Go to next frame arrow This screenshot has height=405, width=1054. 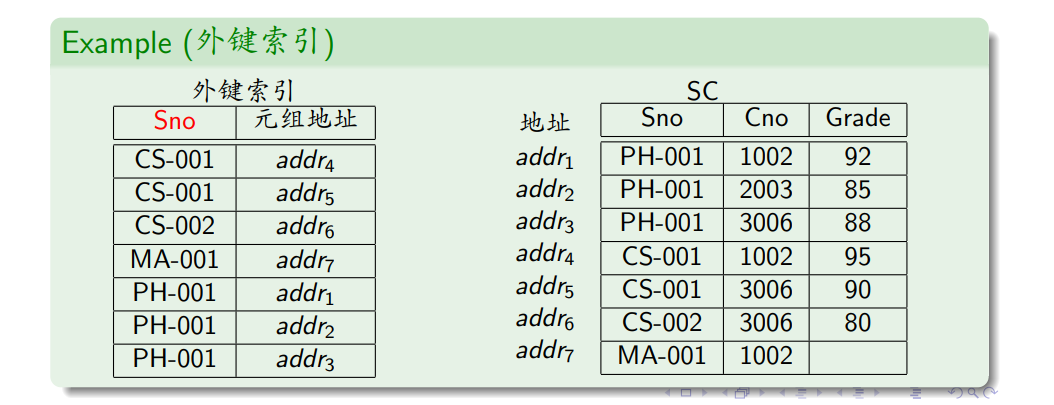coord(762,393)
